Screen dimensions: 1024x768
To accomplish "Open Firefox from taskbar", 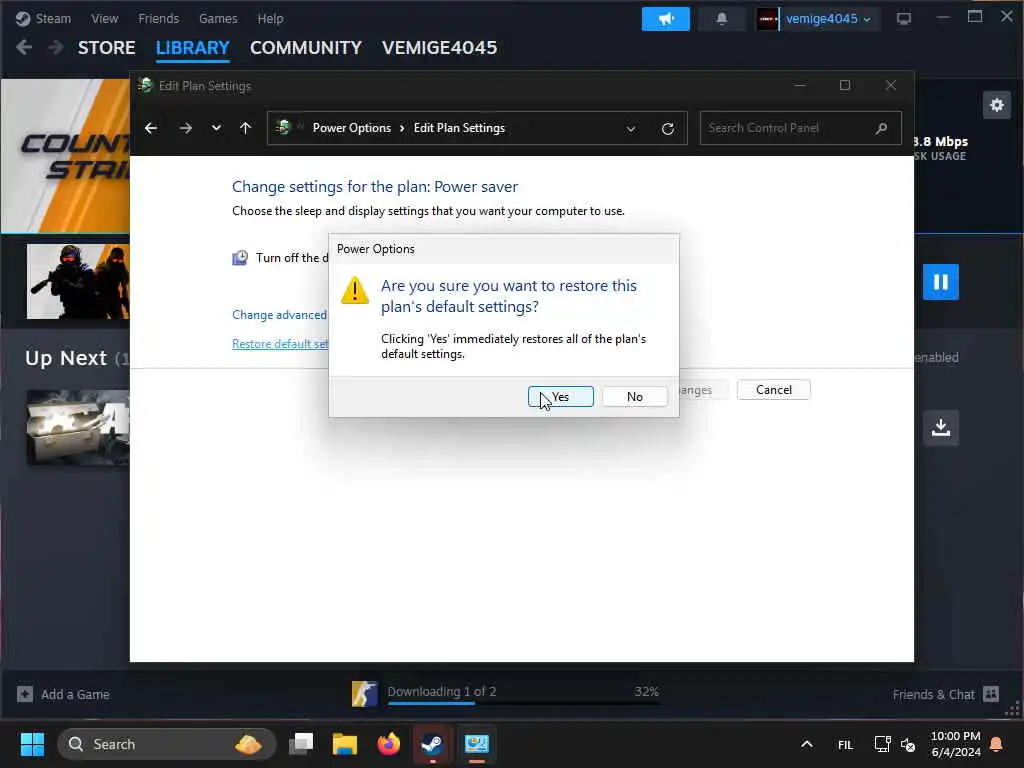I will tap(389, 744).
